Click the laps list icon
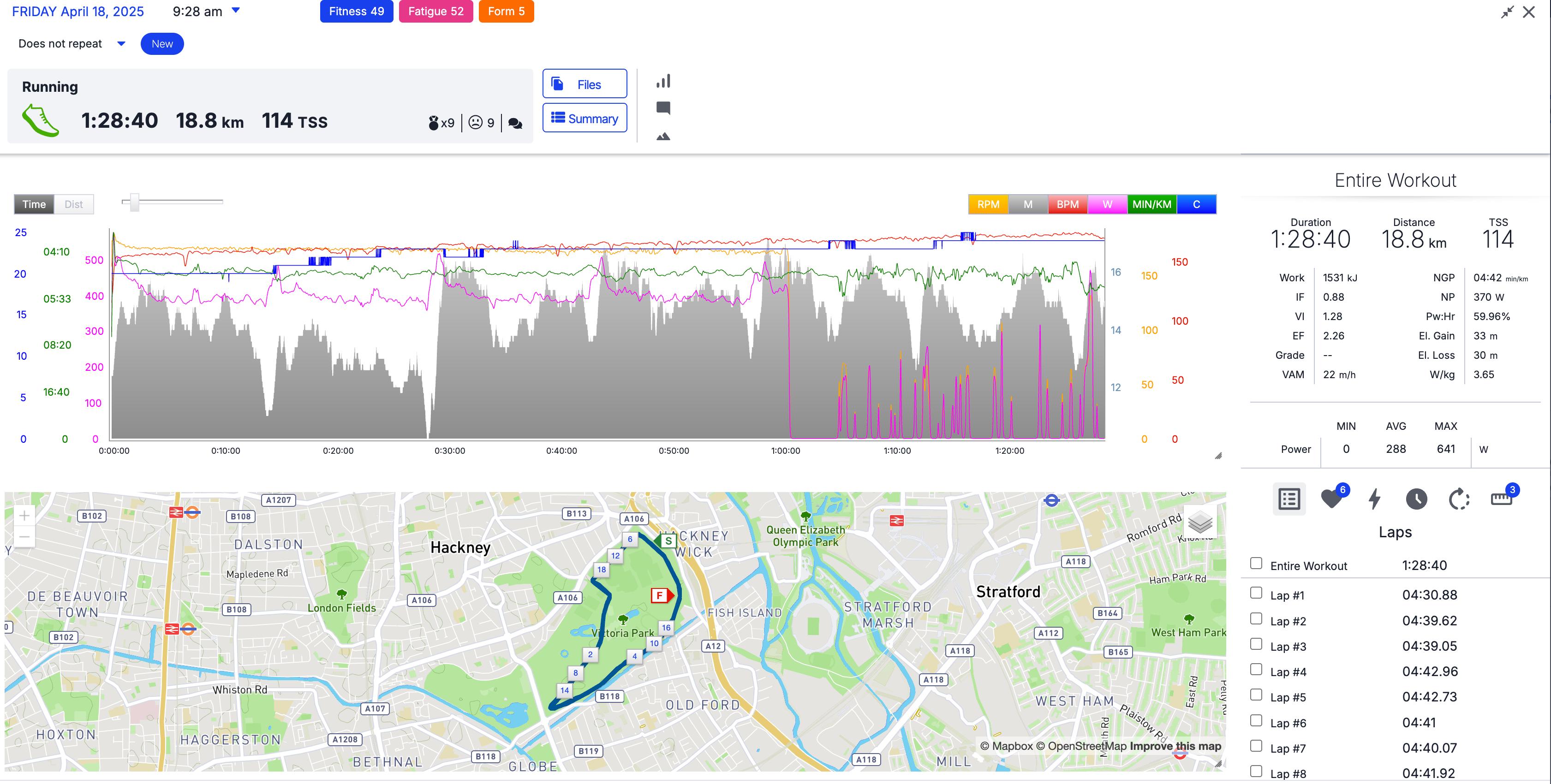1551x784 pixels. pyautogui.click(x=1289, y=499)
